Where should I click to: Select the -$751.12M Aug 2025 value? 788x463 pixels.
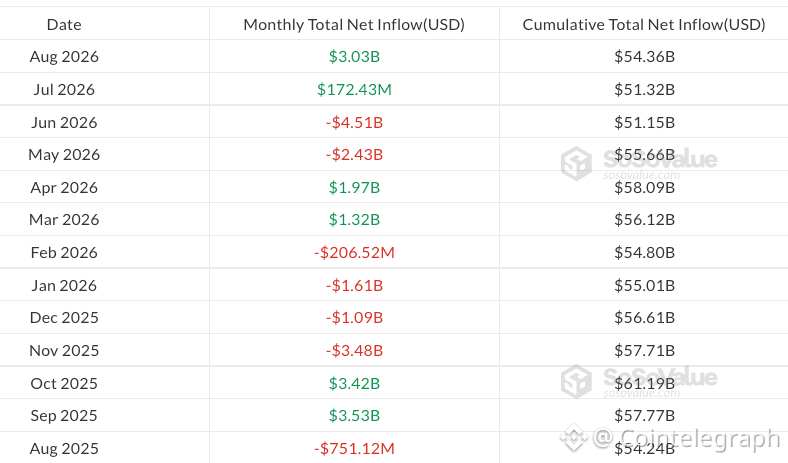[354, 448]
